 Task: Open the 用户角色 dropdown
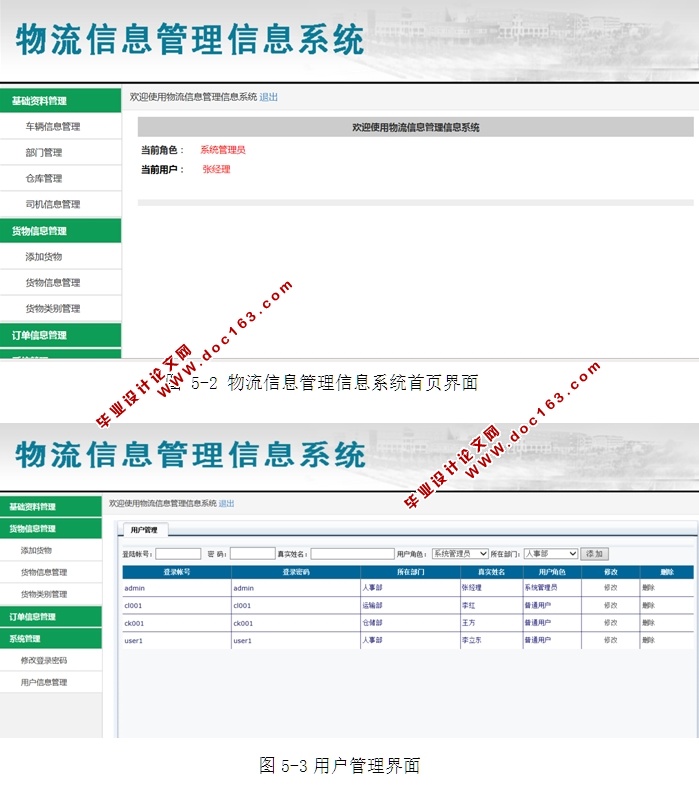pos(460,553)
